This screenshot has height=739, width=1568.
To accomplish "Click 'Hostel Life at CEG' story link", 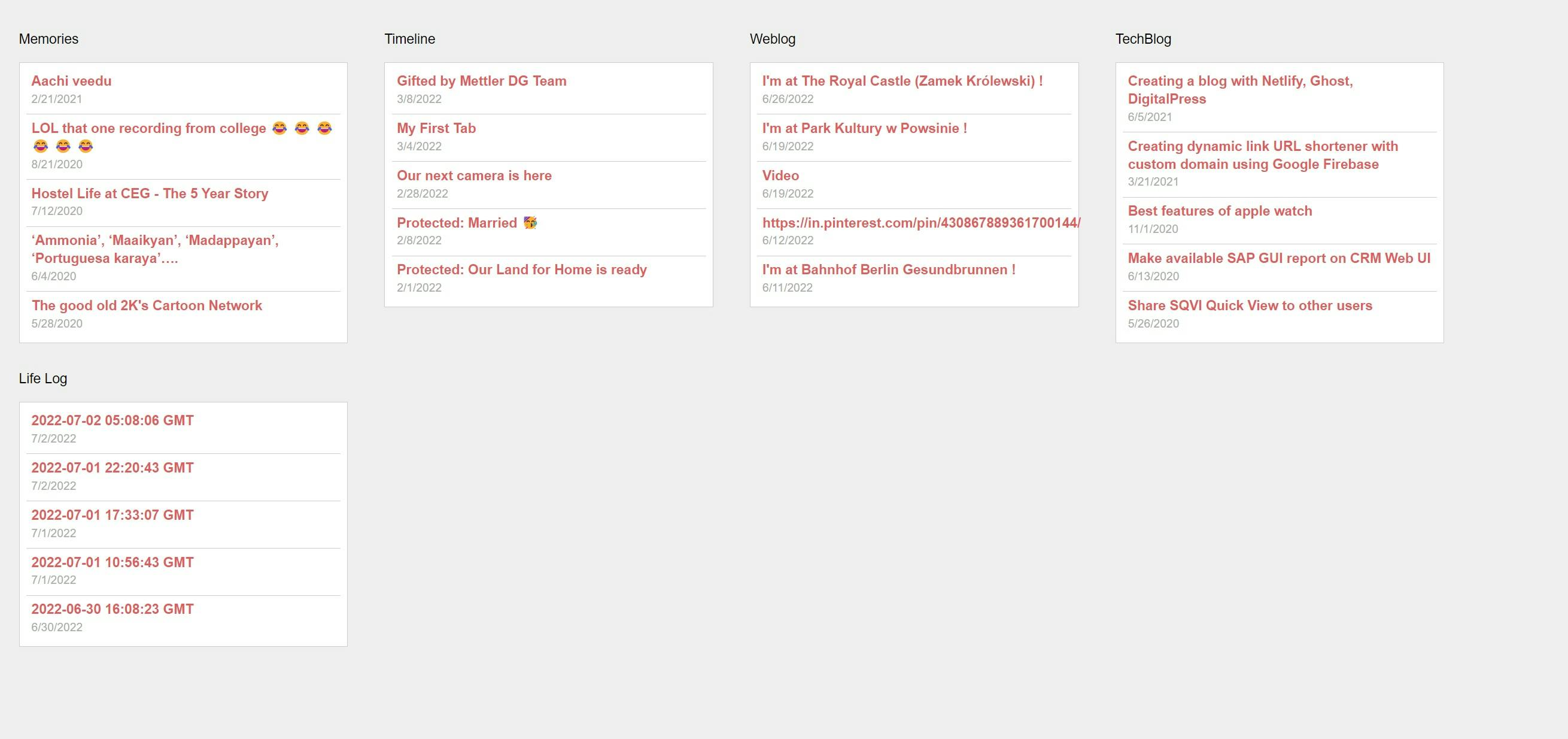I will tap(150, 194).
